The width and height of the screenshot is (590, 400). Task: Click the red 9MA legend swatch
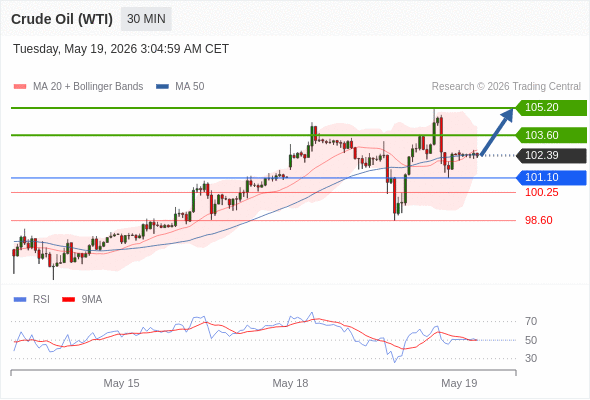pyautogui.click(x=68, y=300)
